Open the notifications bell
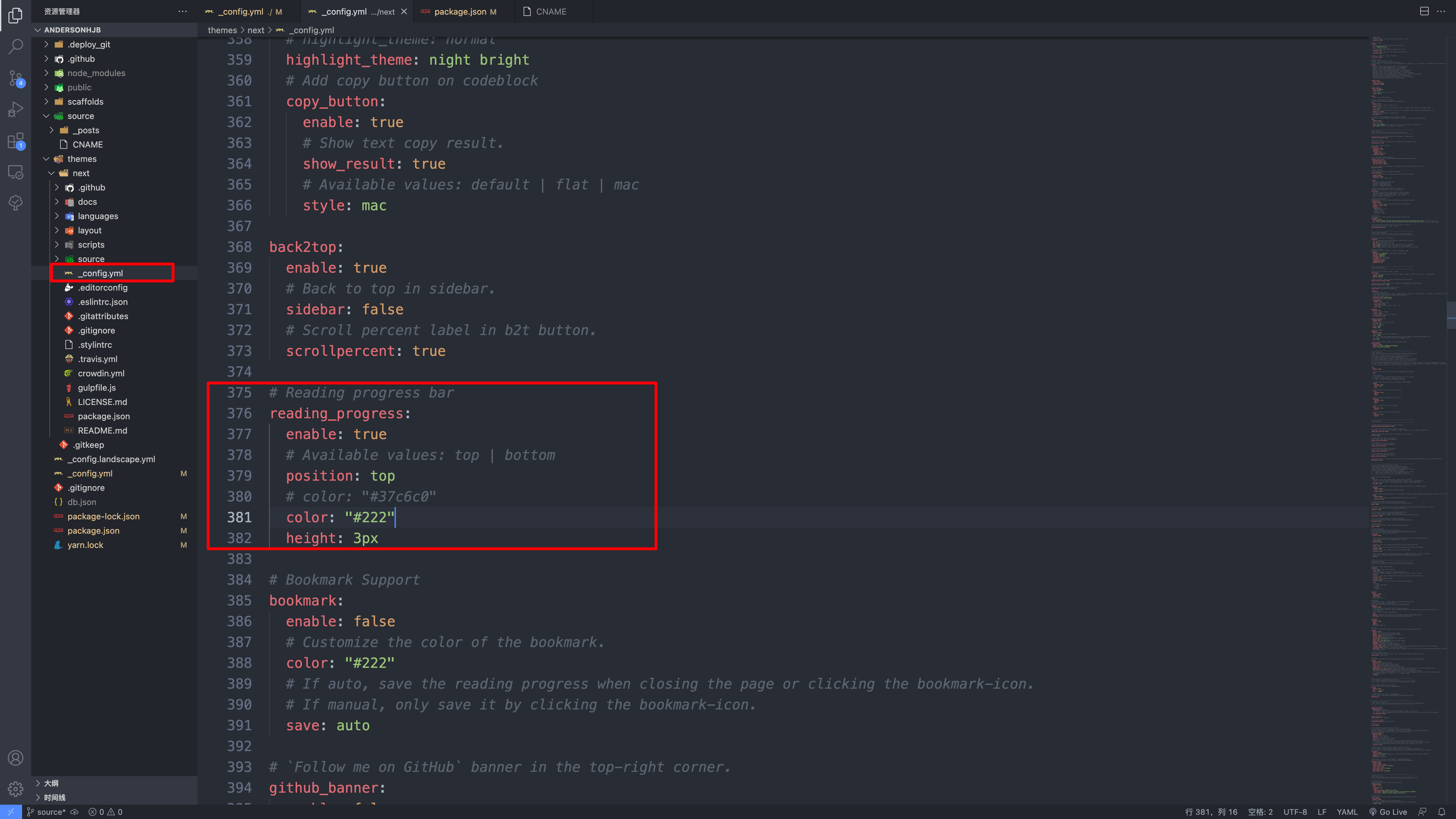This screenshot has width=1456, height=819. (1442, 812)
